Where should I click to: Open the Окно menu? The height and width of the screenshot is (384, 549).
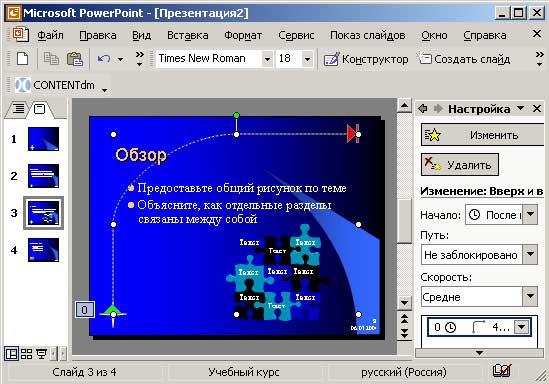[x=434, y=35]
